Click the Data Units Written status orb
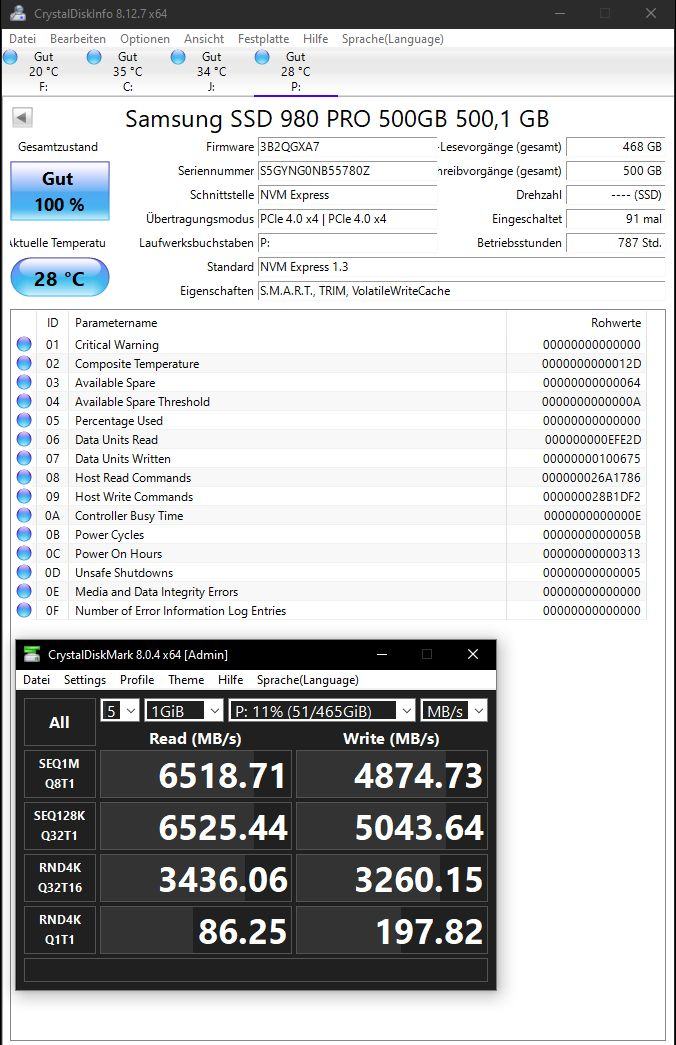The height and width of the screenshot is (1045, 676). pos(24,458)
